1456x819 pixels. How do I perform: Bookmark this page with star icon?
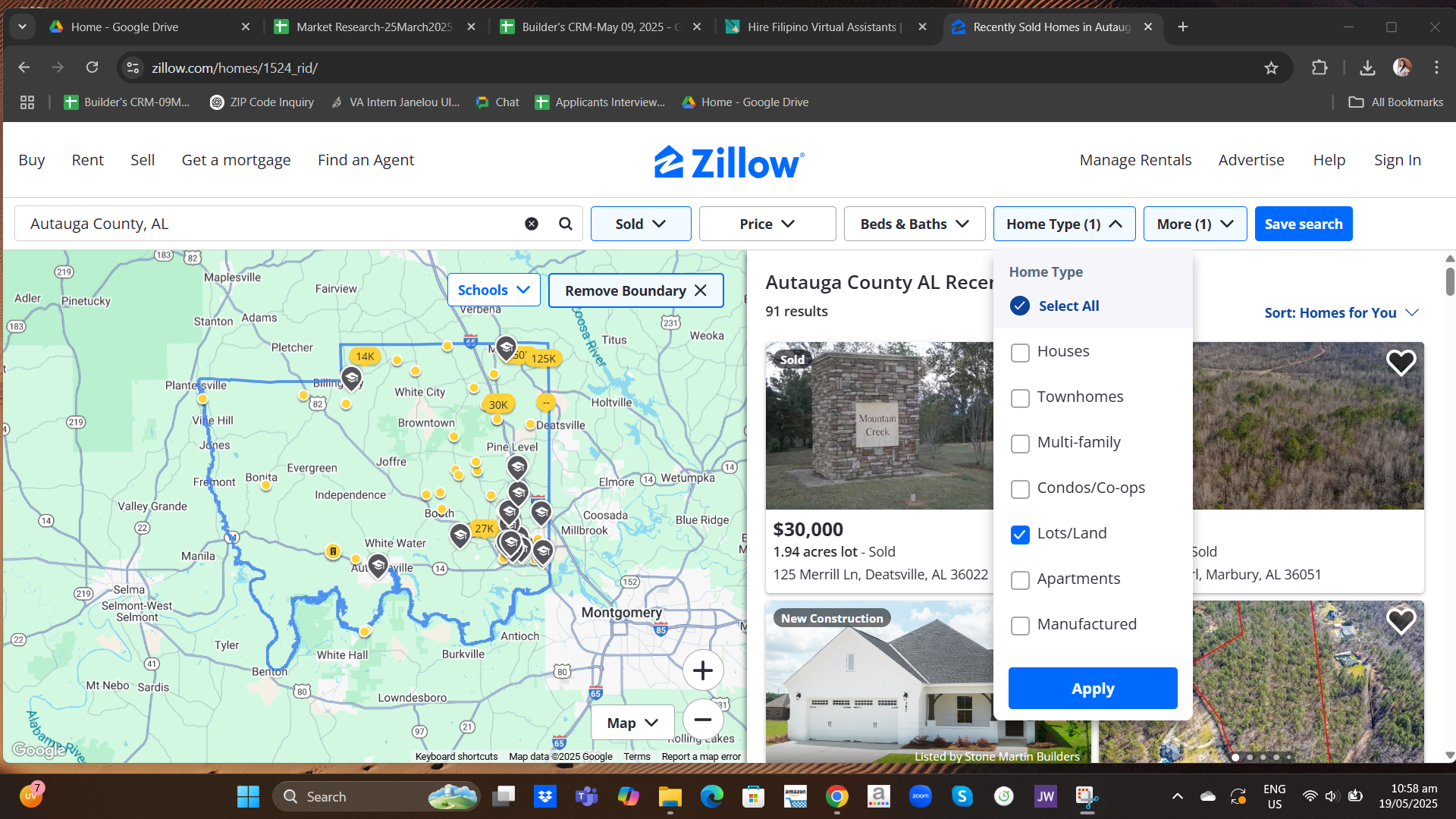tap(1271, 68)
